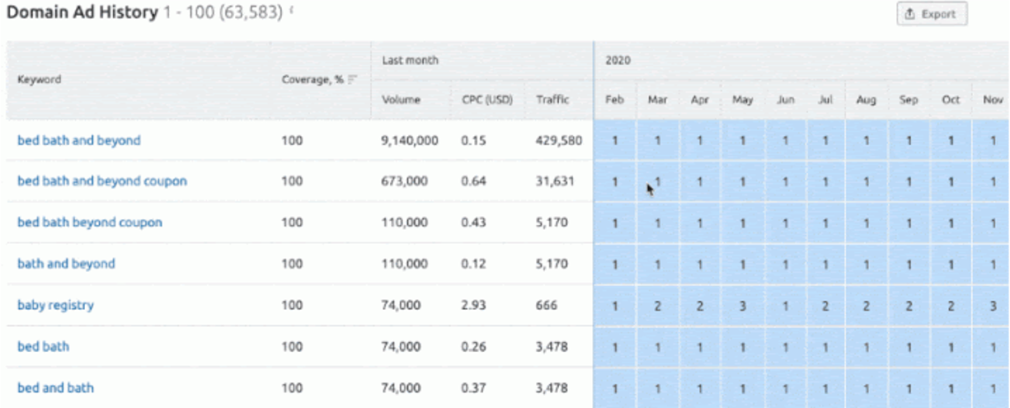Click CPC value 2.93
This screenshot has height=408, width=1010.
472,305
